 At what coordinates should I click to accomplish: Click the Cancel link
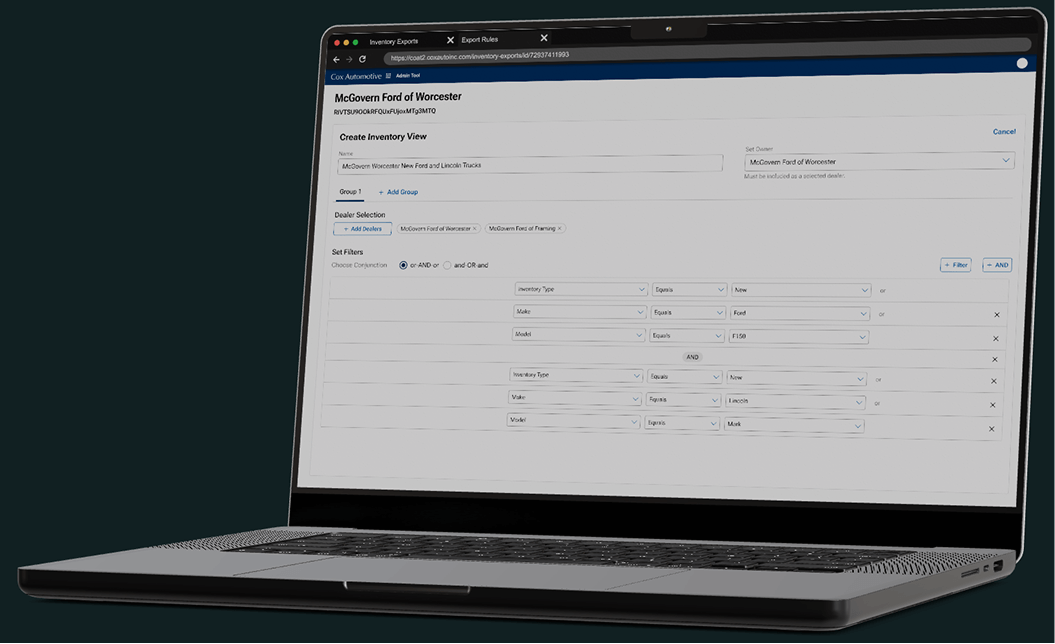click(x=1004, y=132)
